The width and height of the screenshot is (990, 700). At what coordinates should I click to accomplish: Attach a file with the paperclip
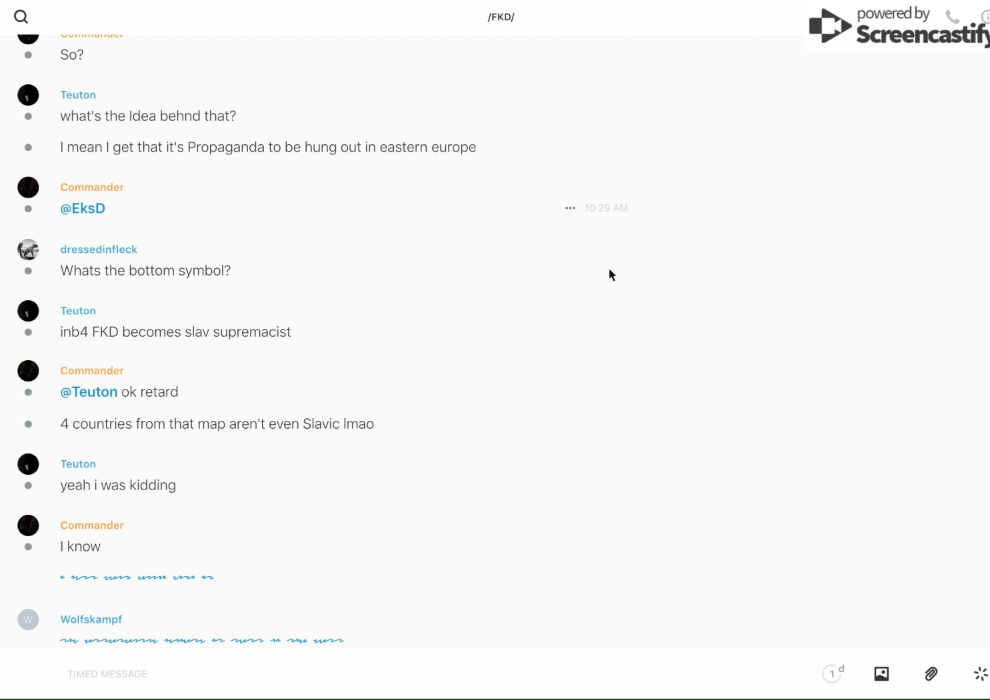tap(931, 674)
